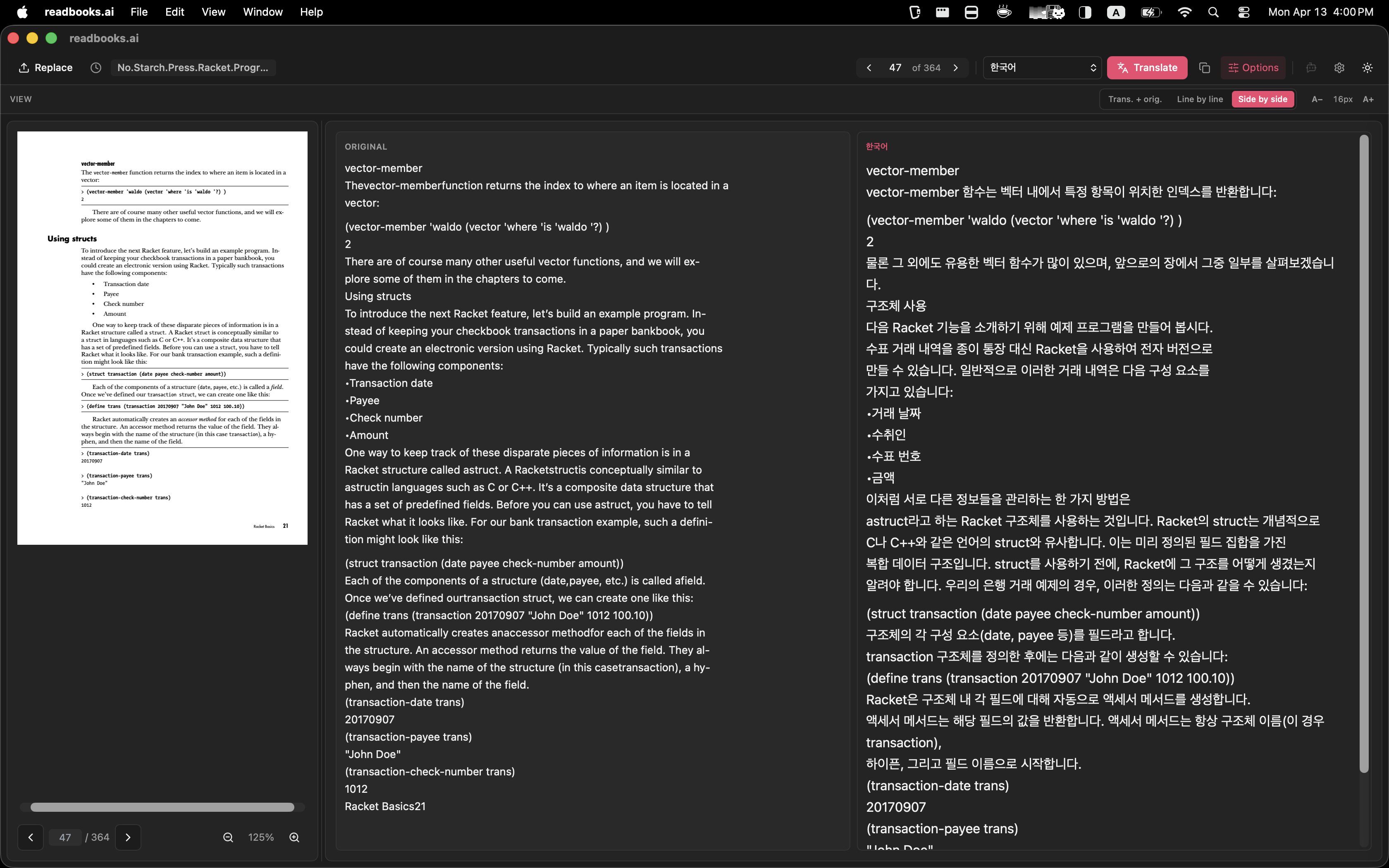Toggle the light theme sun icon
The image size is (1389, 868).
click(1367, 68)
